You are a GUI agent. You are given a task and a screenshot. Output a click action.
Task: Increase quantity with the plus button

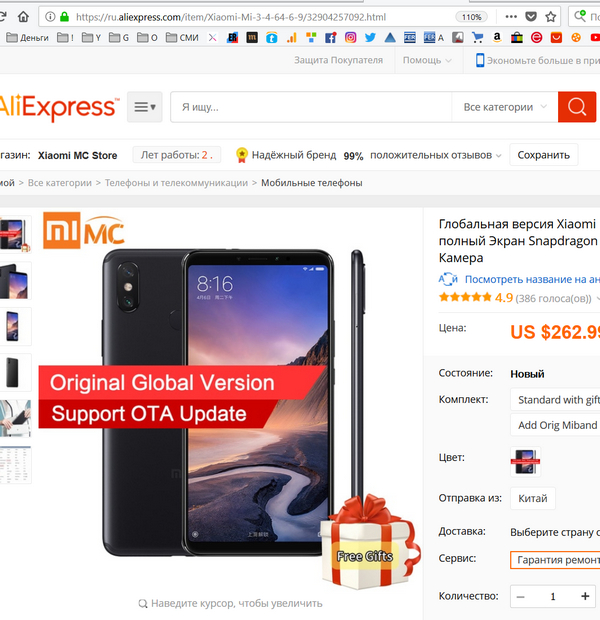[x=585, y=596]
